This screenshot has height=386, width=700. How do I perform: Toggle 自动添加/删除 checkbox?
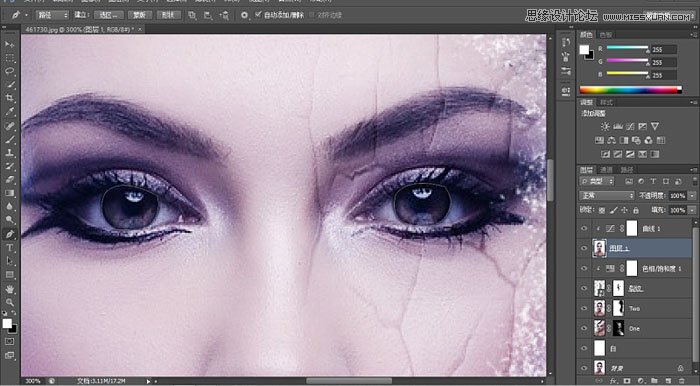pyautogui.click(x=258, y=15)
